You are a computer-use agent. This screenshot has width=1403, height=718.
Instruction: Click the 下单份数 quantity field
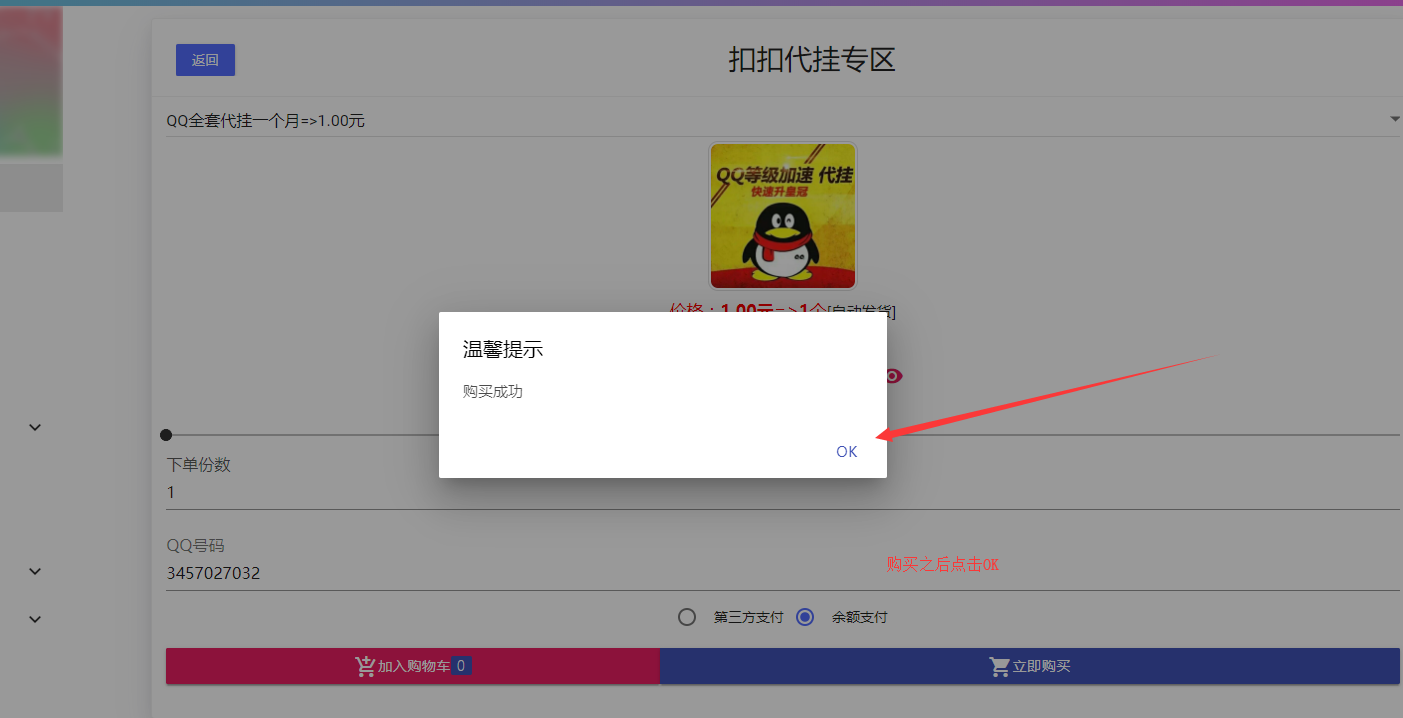click(x=783, y=492)
